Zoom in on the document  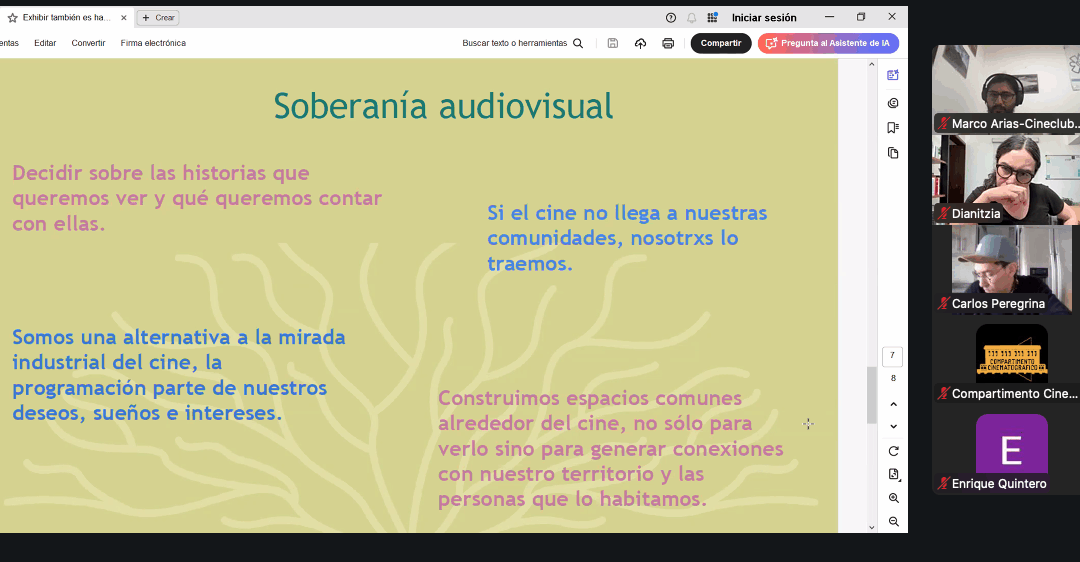(x=893, y=498)
